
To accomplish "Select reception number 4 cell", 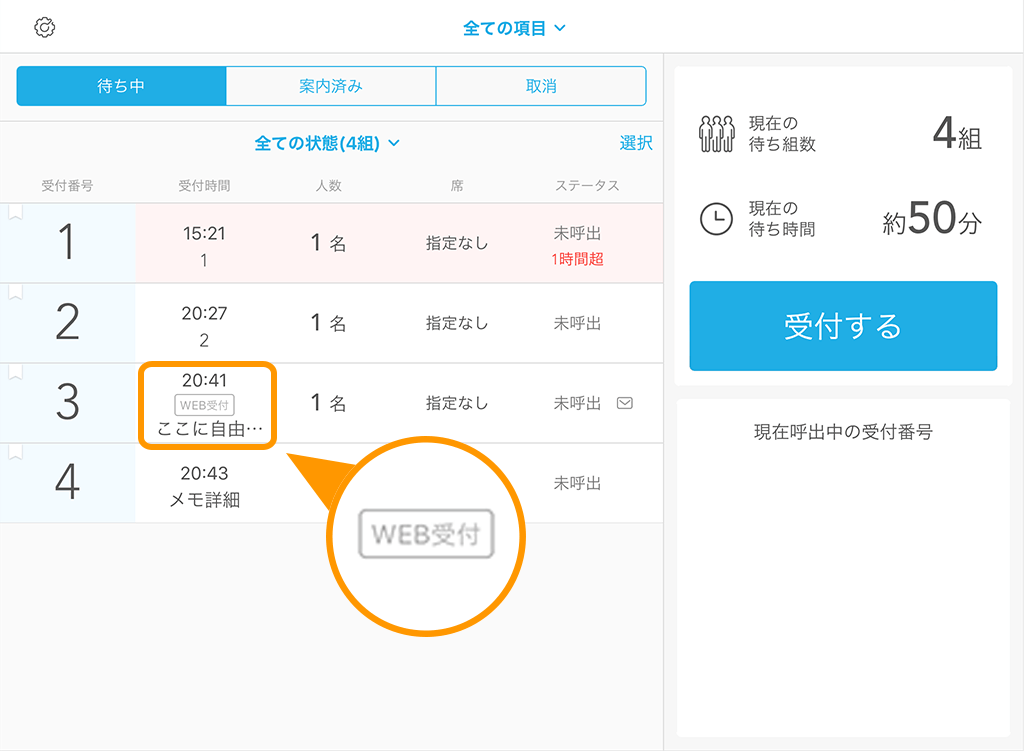I will coord(67,483).
